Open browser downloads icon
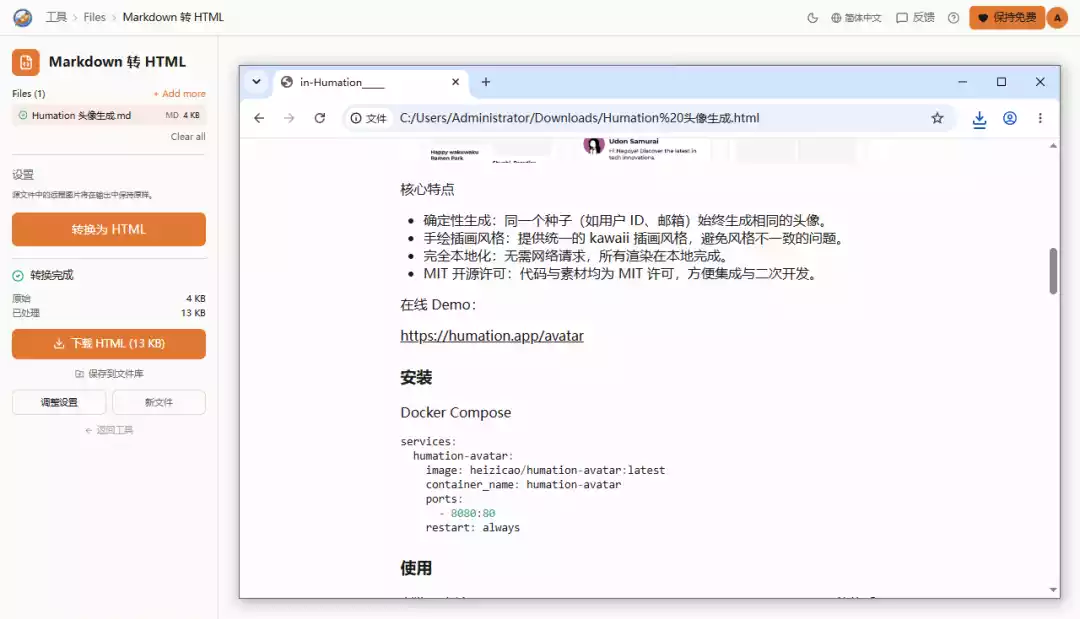Image resolution: width=1080 pixels, height=619 pixels. [x=979, y=119]
